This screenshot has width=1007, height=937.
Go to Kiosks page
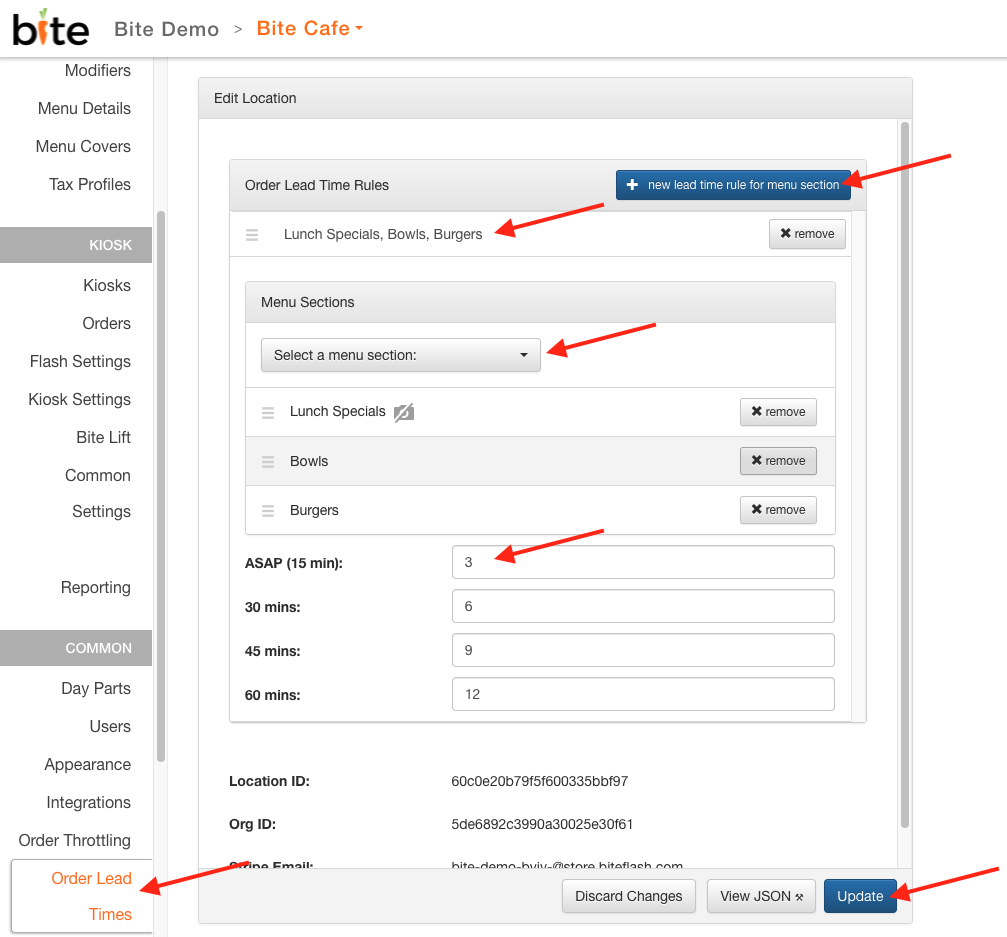107,285
